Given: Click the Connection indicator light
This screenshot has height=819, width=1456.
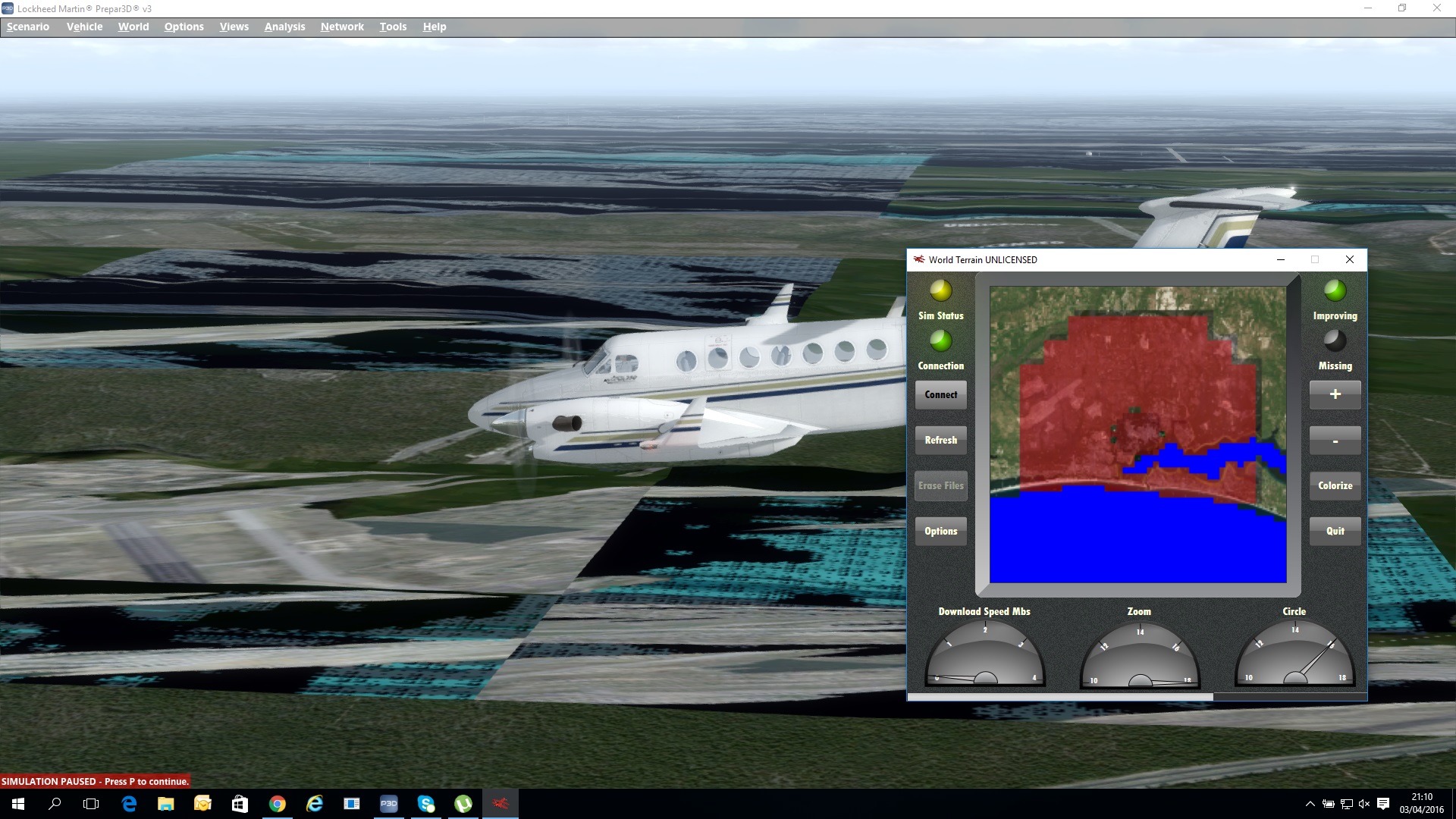Looking at the screenshot, I should coord(941,340).
